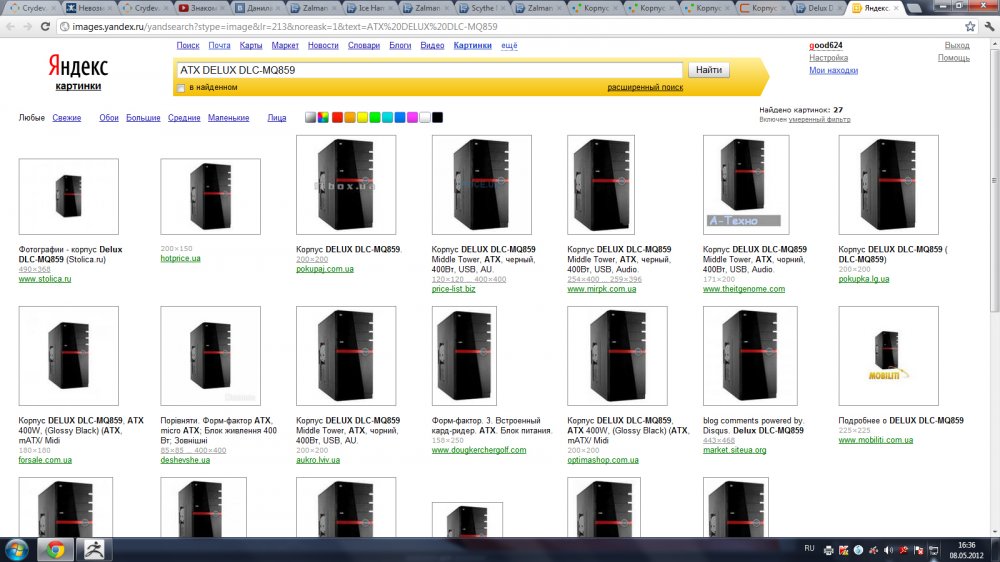Open the Chrome wrench settings menu
Image resolution: width=1000 pixels, height=562 pixels.
987,25
